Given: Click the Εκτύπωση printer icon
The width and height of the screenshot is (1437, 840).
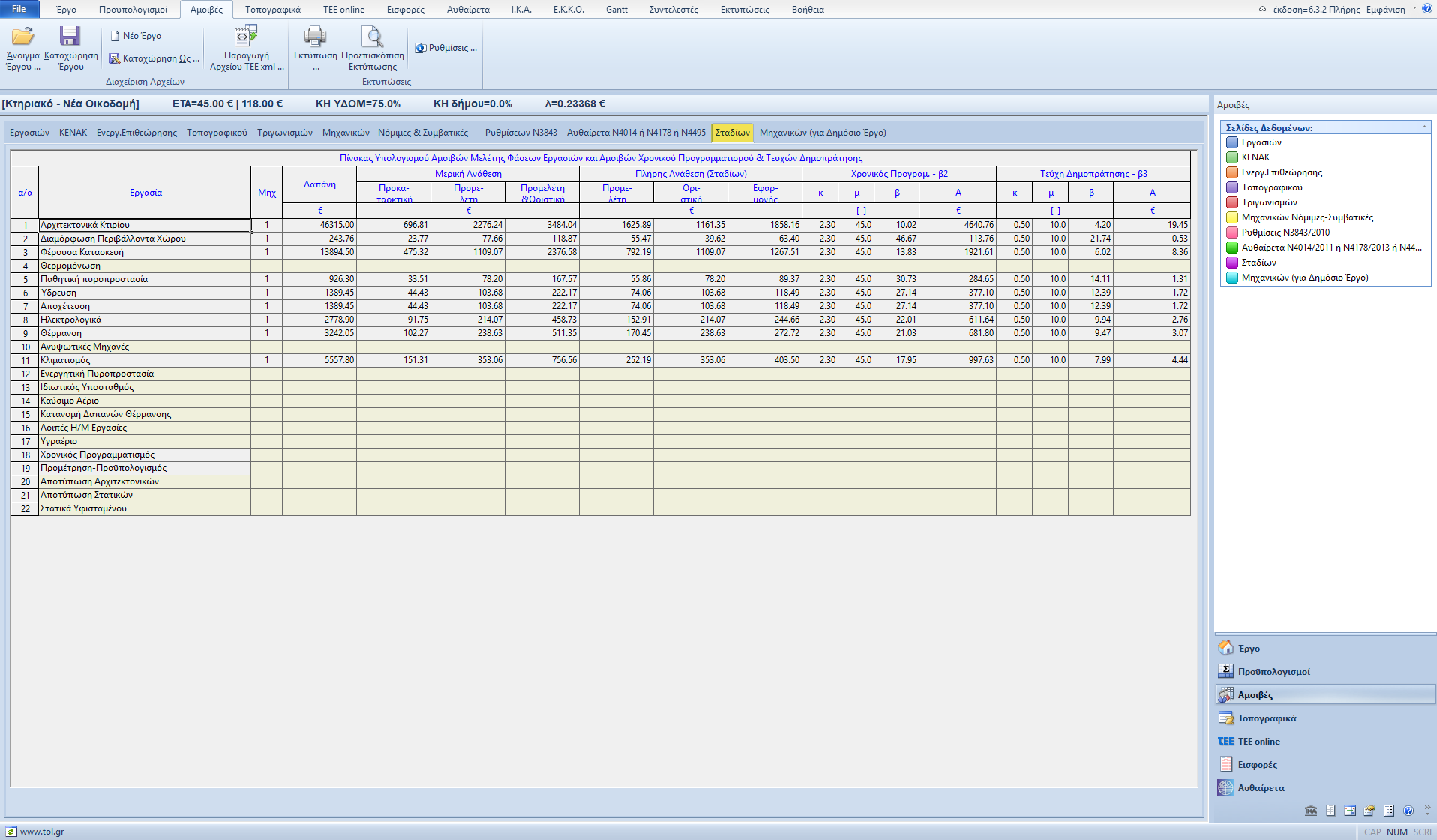Looking at the screenshot, I should (x=315, y=37).
